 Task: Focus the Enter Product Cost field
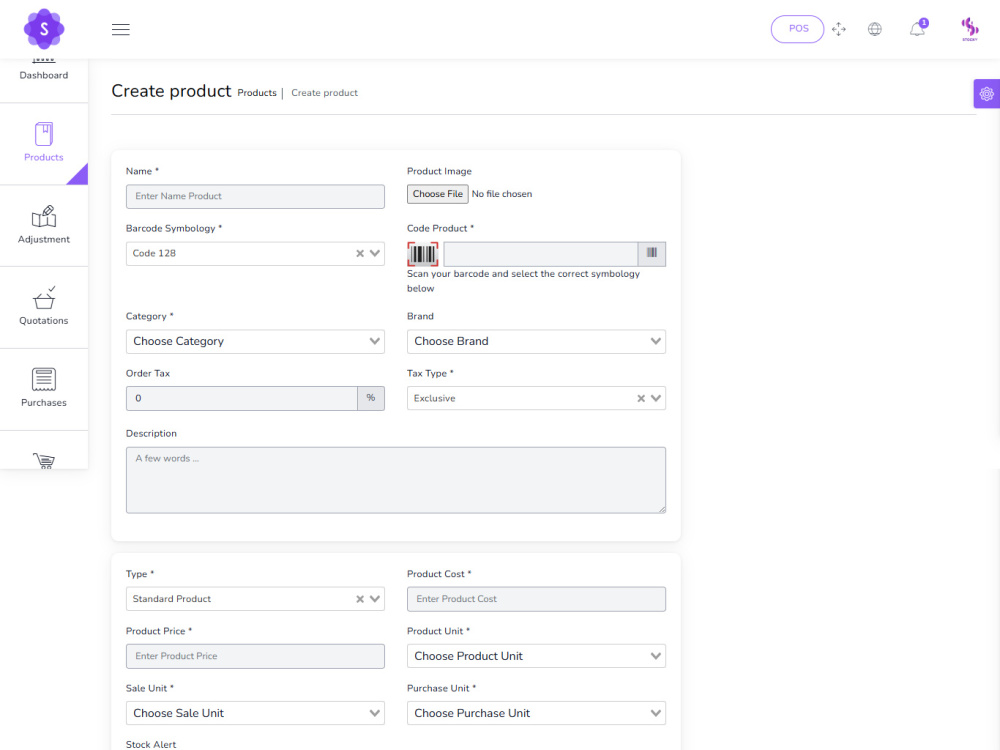[536, 599]
